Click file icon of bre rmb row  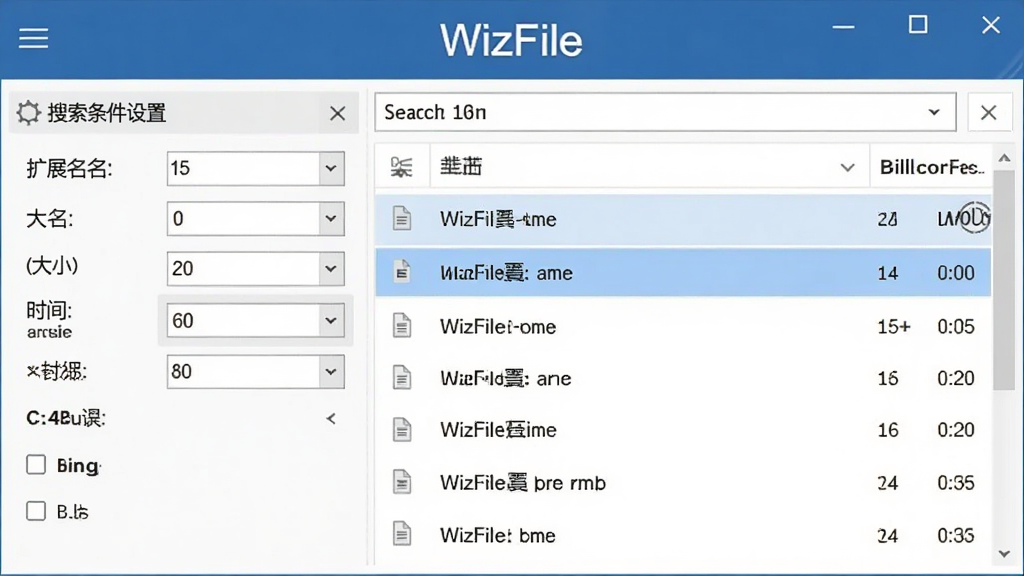402,482
